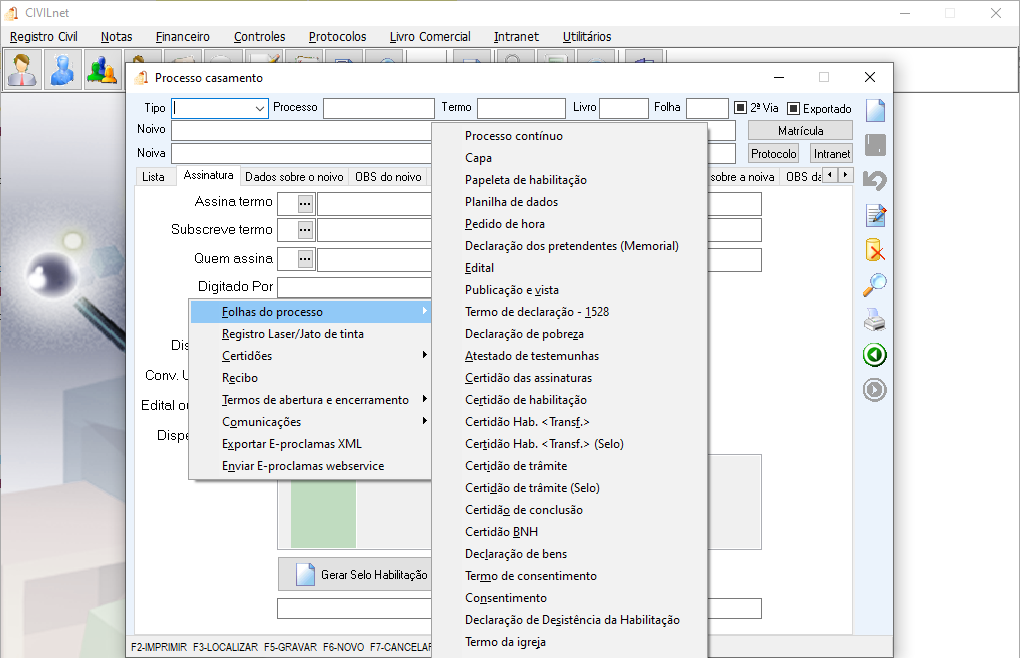Click the Folha input field
This screenshot has width=1020, height=658.
pos(707,109)
